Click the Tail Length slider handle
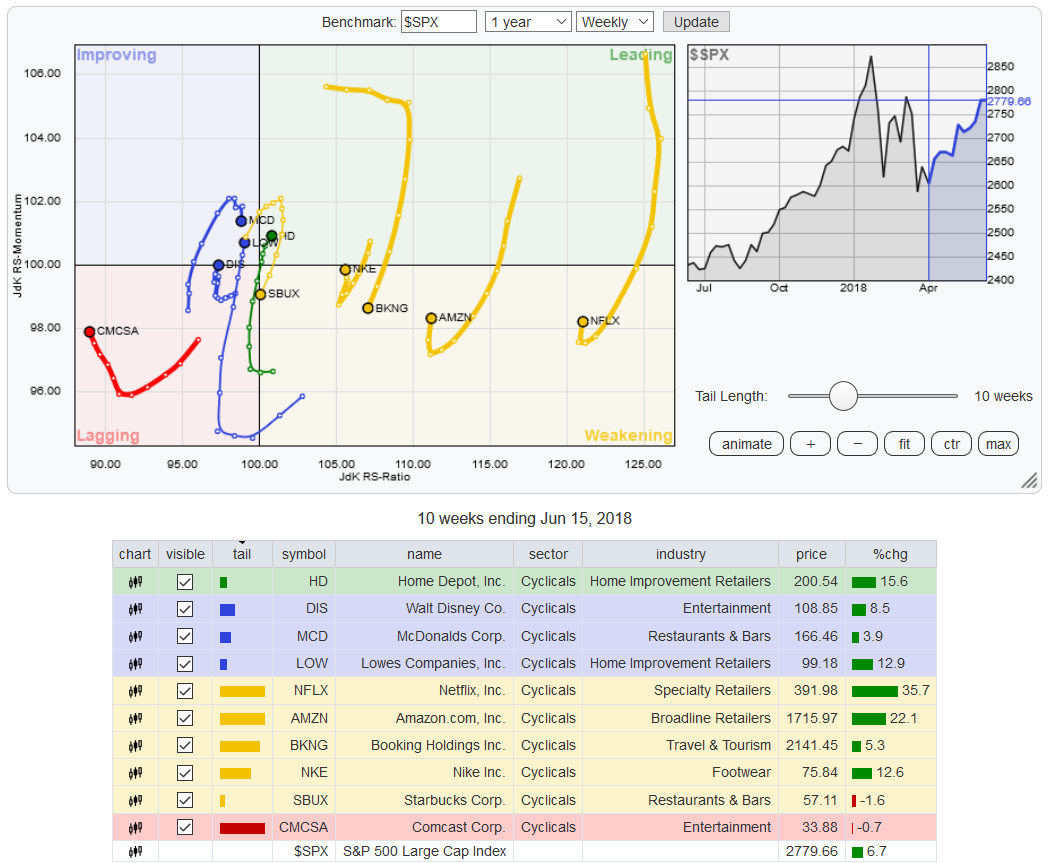This screenshot has height=863, width=1059. pyautogui.click(x=843, y=396)
